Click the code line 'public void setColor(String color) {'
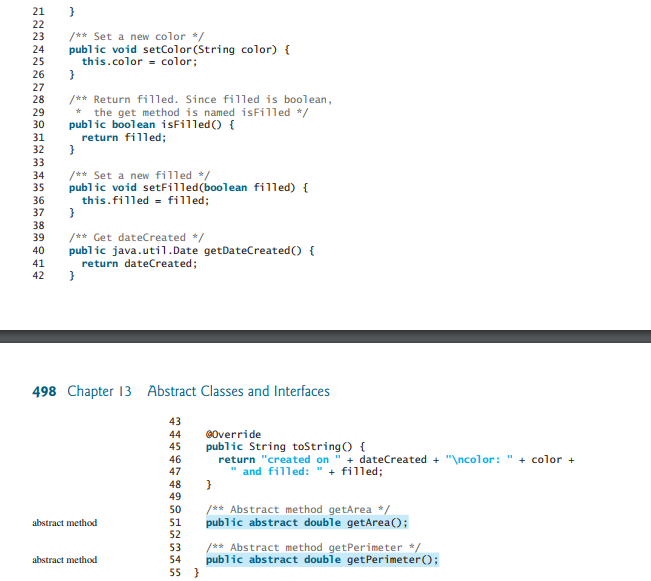Image resolution: width=651 pixels, height=581 pixels. [179, 49]
